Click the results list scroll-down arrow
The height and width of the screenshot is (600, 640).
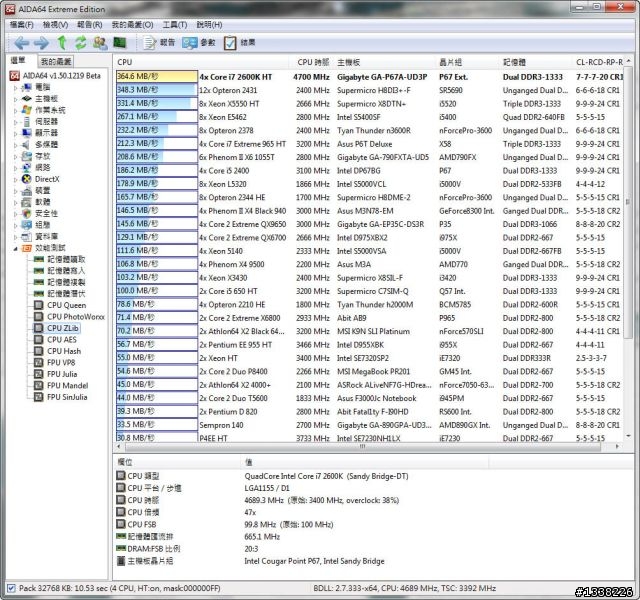click(x=628, y=437)
